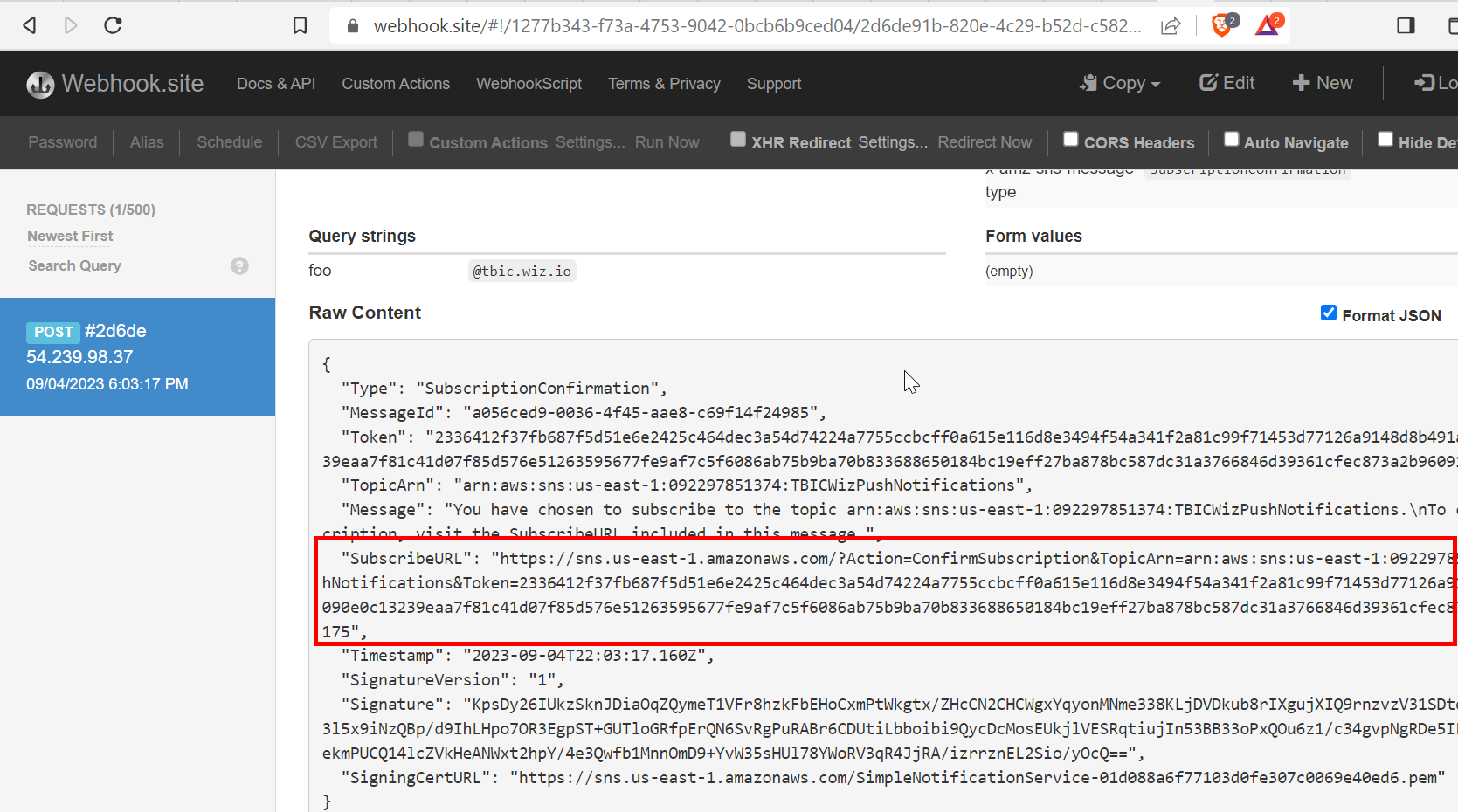Click the Webhook.site logo
Image resolution: width=1458 pixels, height=812 pixels.
point(115,84)
